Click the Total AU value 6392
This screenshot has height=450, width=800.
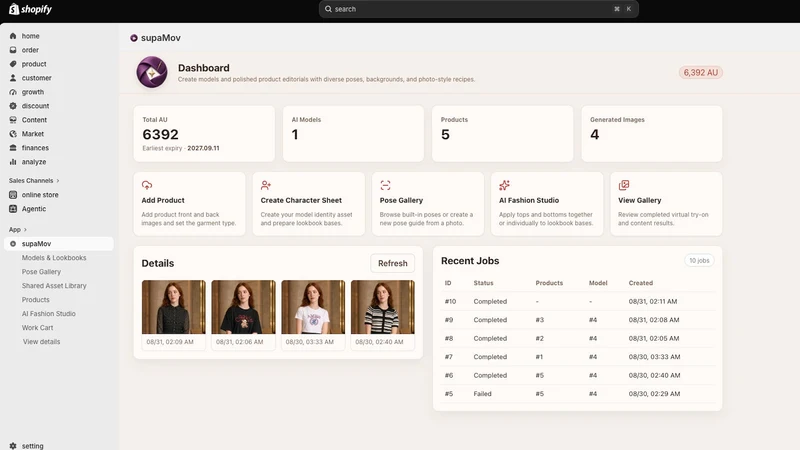tap(160, 134)
